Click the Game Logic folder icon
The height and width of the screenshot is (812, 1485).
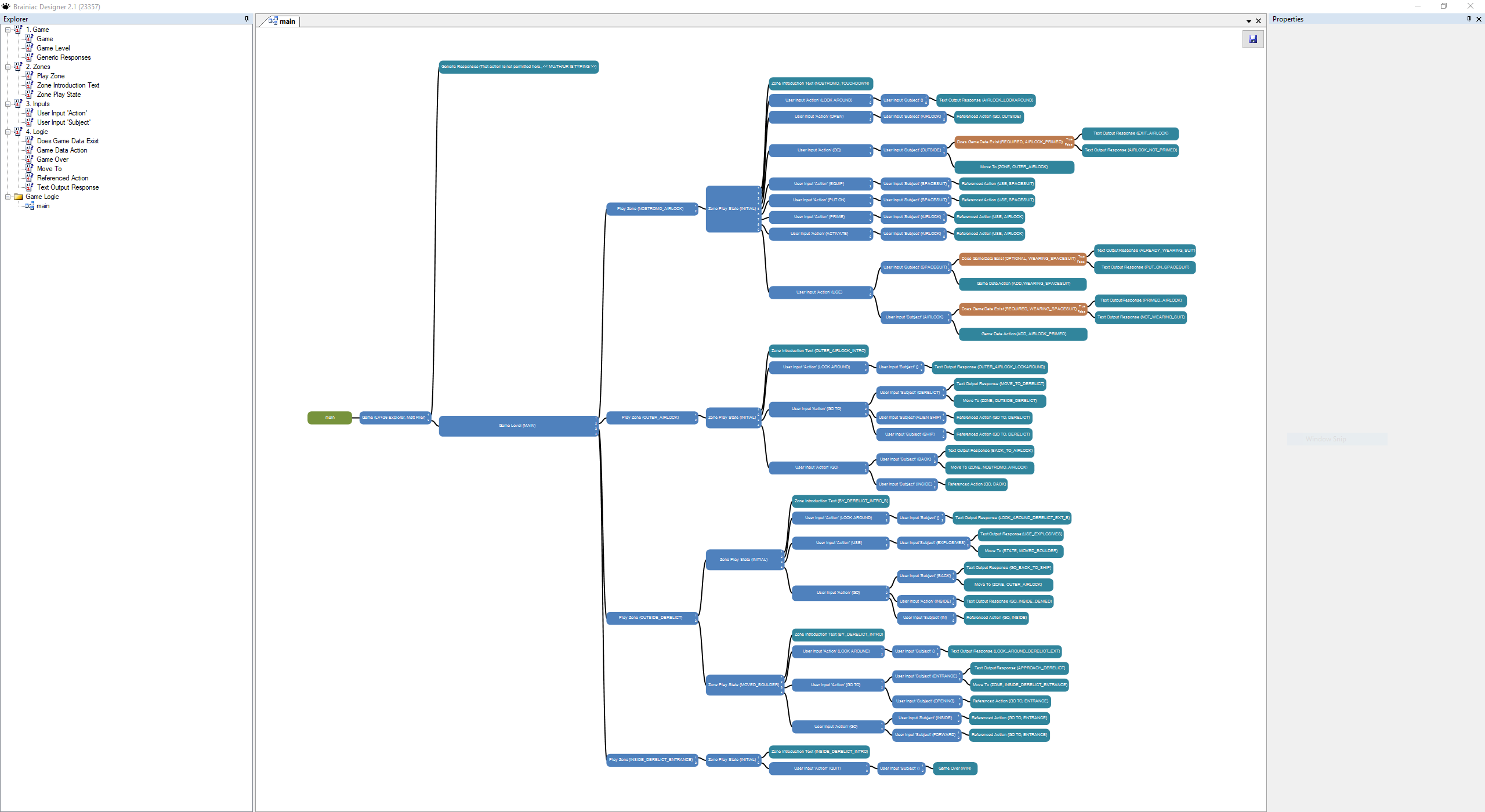(x=18, y=197)
